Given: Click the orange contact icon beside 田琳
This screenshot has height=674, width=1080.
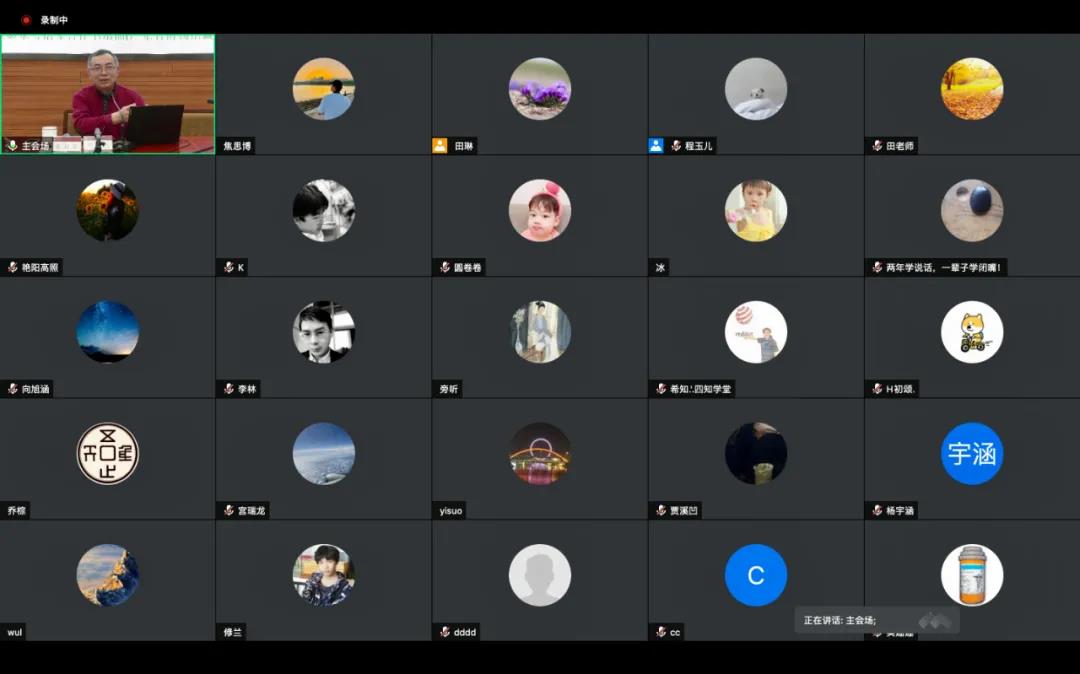Looking at the screenshot, I should 440,146.
